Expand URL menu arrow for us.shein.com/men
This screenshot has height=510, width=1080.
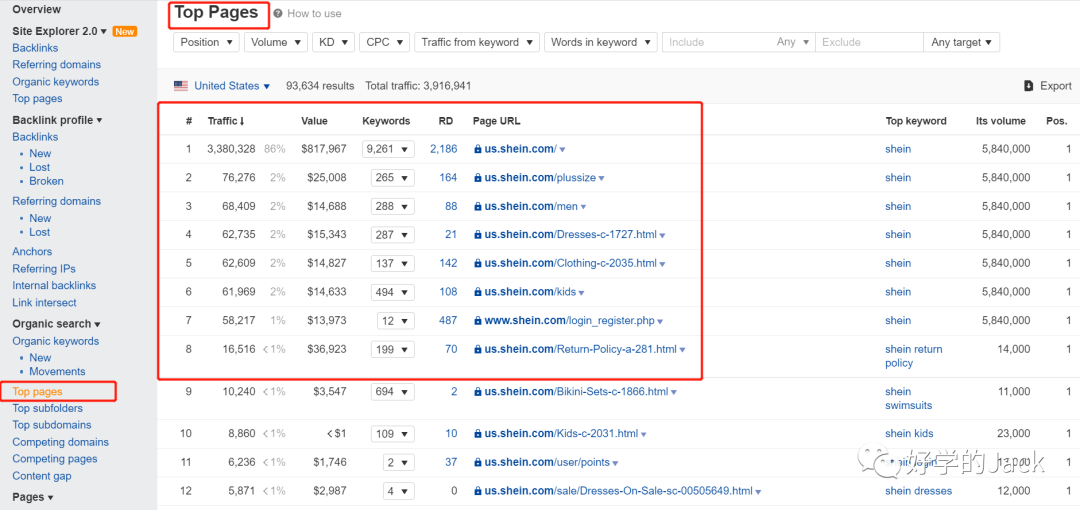pos(583,207)
